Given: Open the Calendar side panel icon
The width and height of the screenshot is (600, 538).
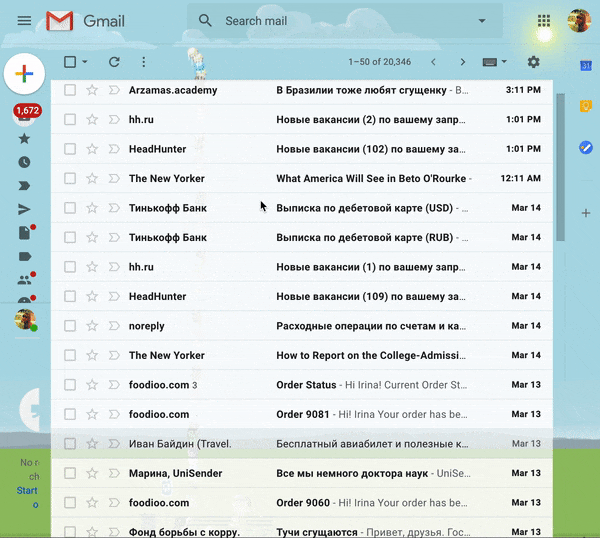Looking at the screenshot, I should (586, 65).
